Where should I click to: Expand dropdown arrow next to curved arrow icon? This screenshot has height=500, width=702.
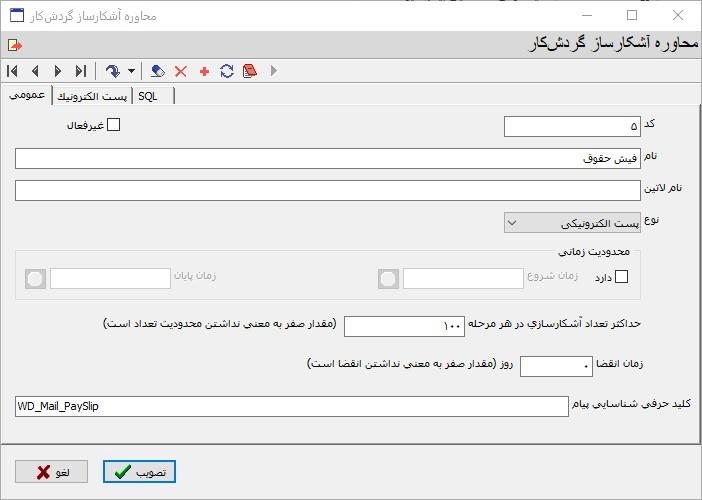click(131, 71)
